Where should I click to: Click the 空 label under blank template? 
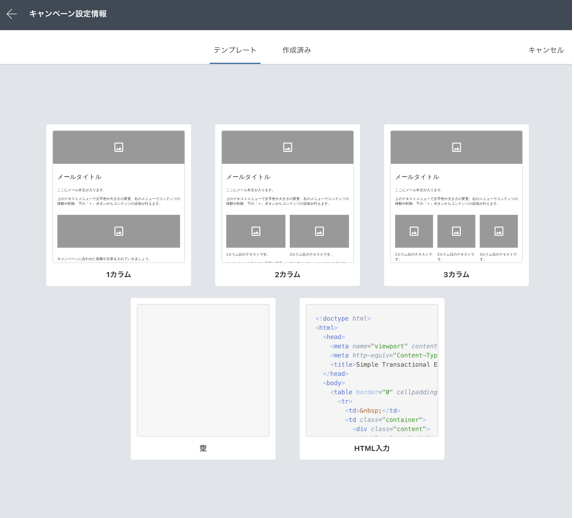203,448
